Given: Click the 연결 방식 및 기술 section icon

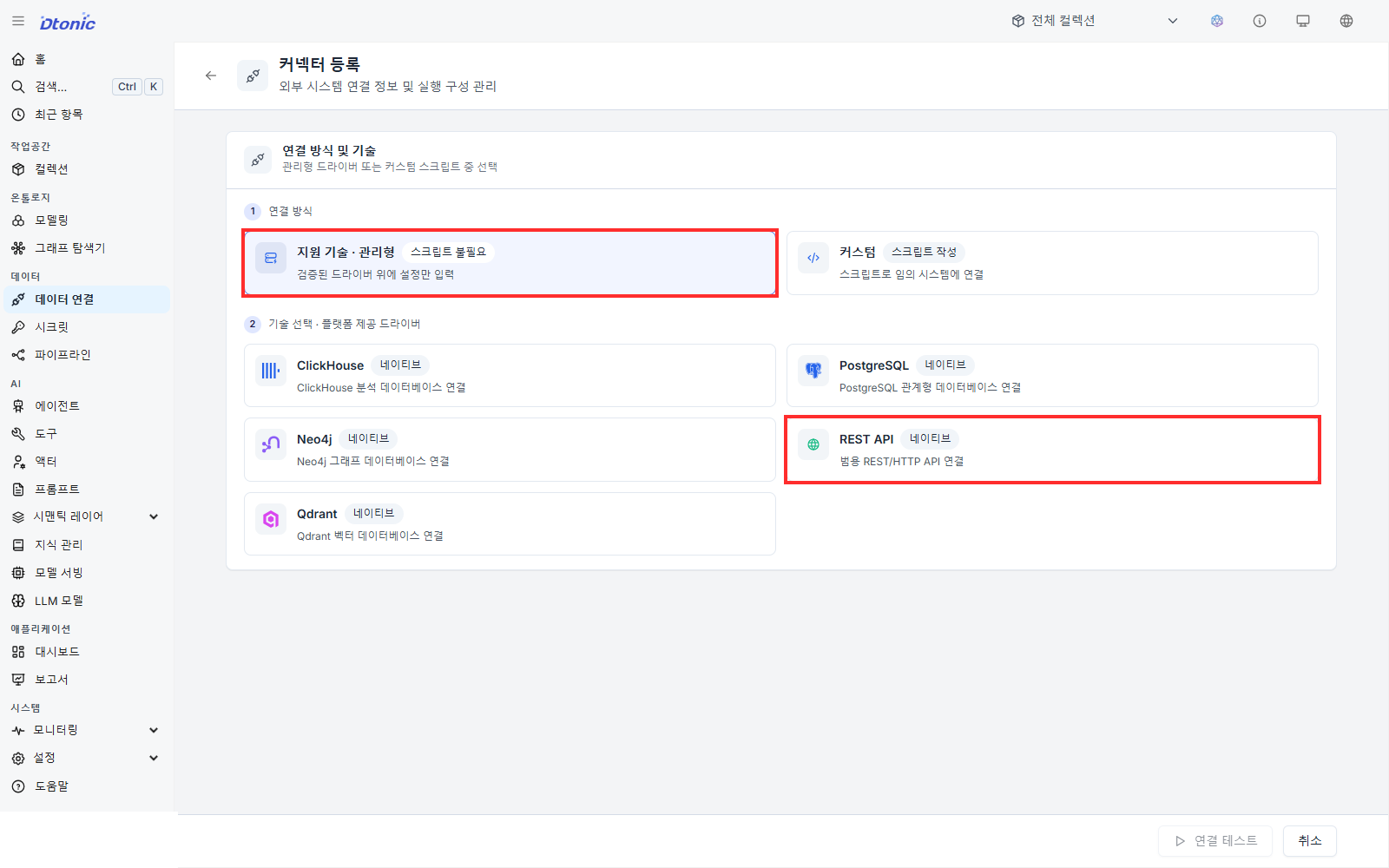Looking at the screenshot, I should (x=258, y=160).
